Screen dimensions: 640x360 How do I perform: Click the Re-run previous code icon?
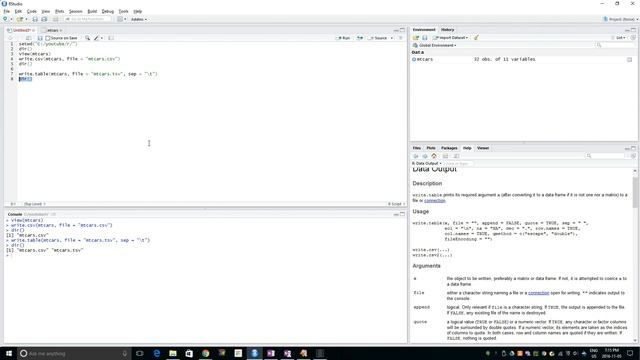point(360,38)
